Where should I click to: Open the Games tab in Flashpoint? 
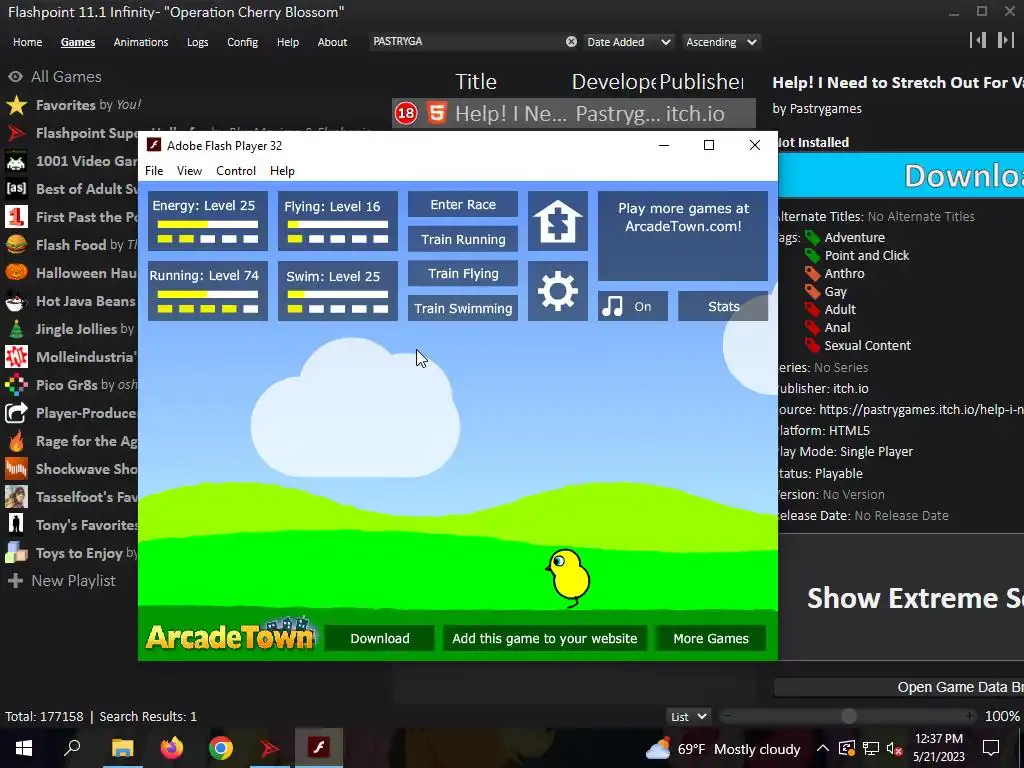pos(78,42)
